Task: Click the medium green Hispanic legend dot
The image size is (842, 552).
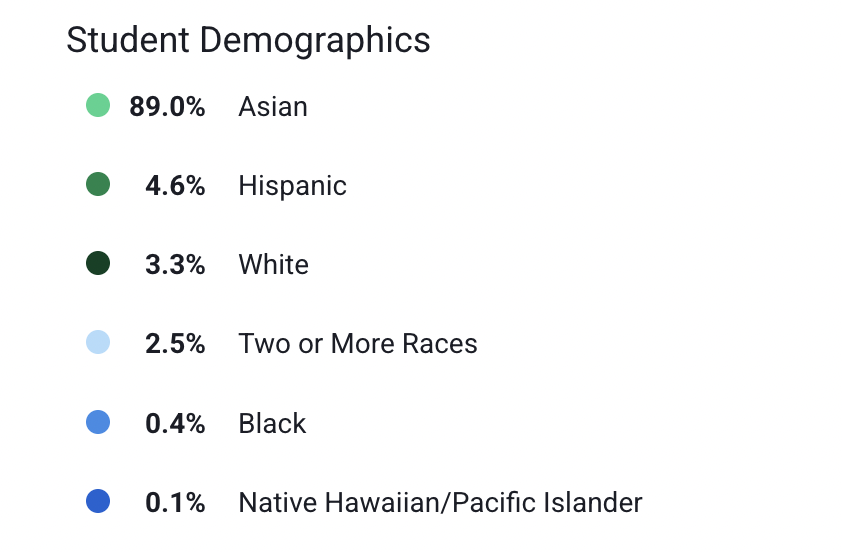Action: pos(98,184)
